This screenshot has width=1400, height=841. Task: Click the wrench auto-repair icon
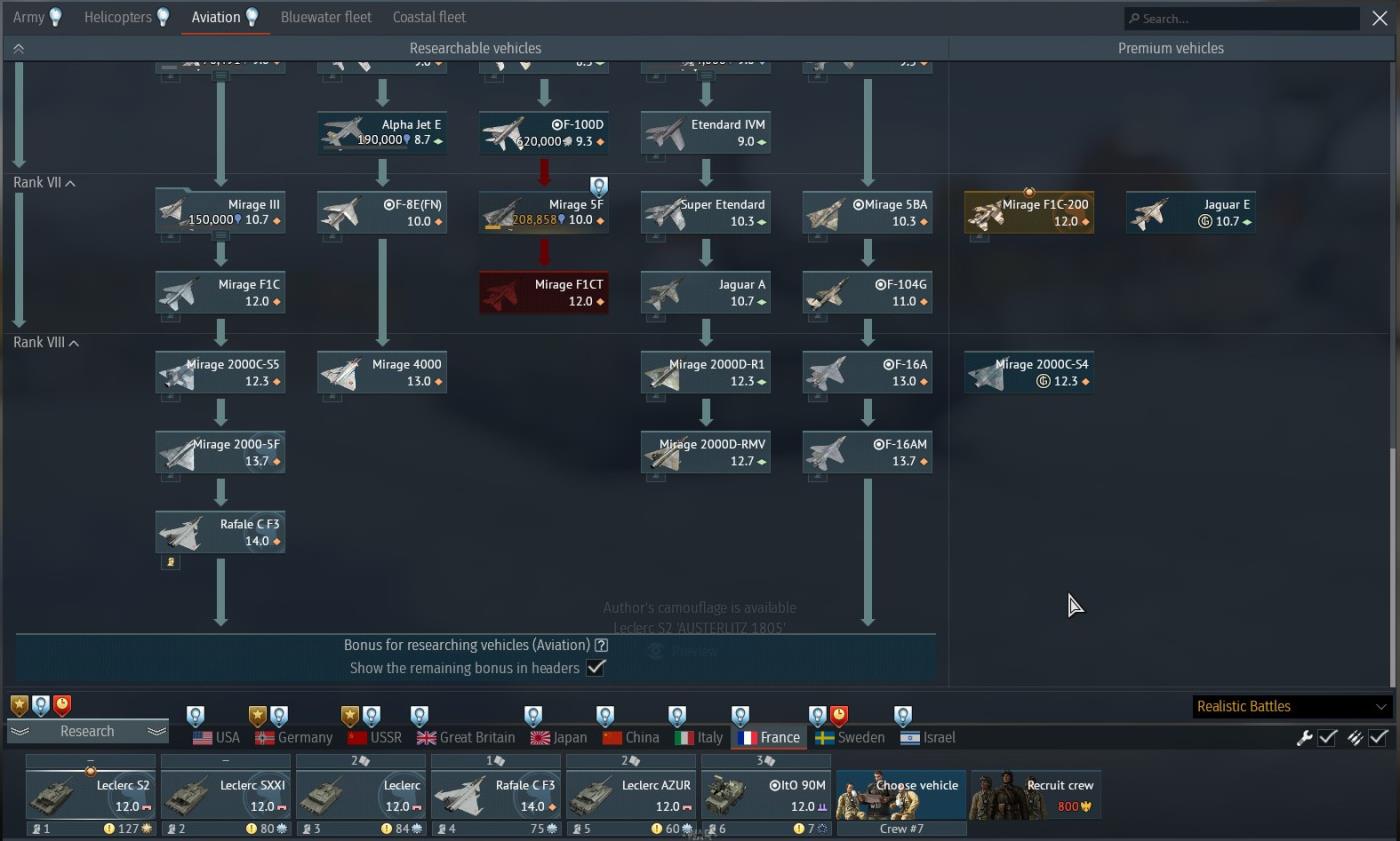point(1304,737)
